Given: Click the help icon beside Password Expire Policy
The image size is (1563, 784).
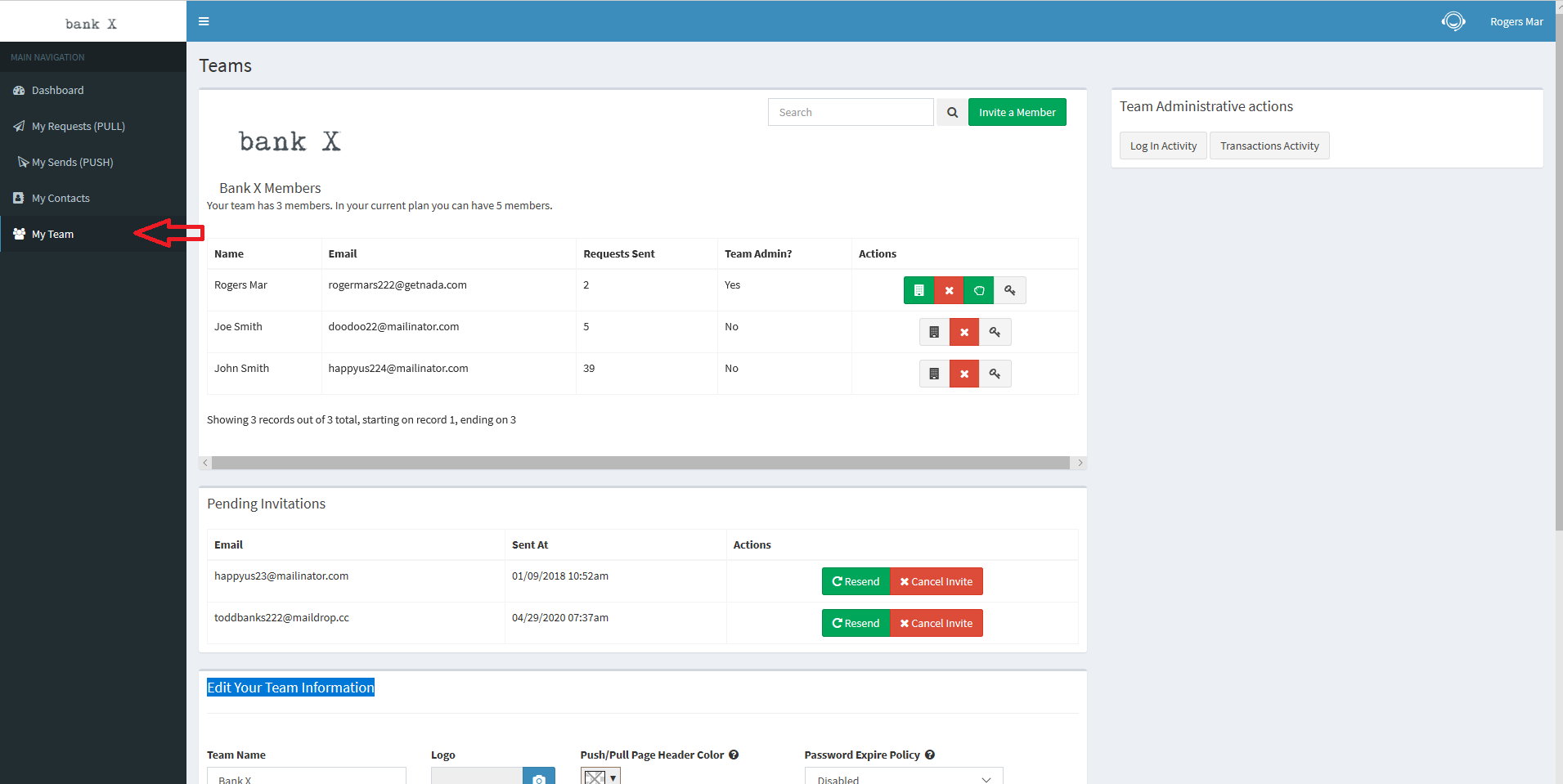Looking at the screenshot, I should pyautogui.click(x=930, y=755).
